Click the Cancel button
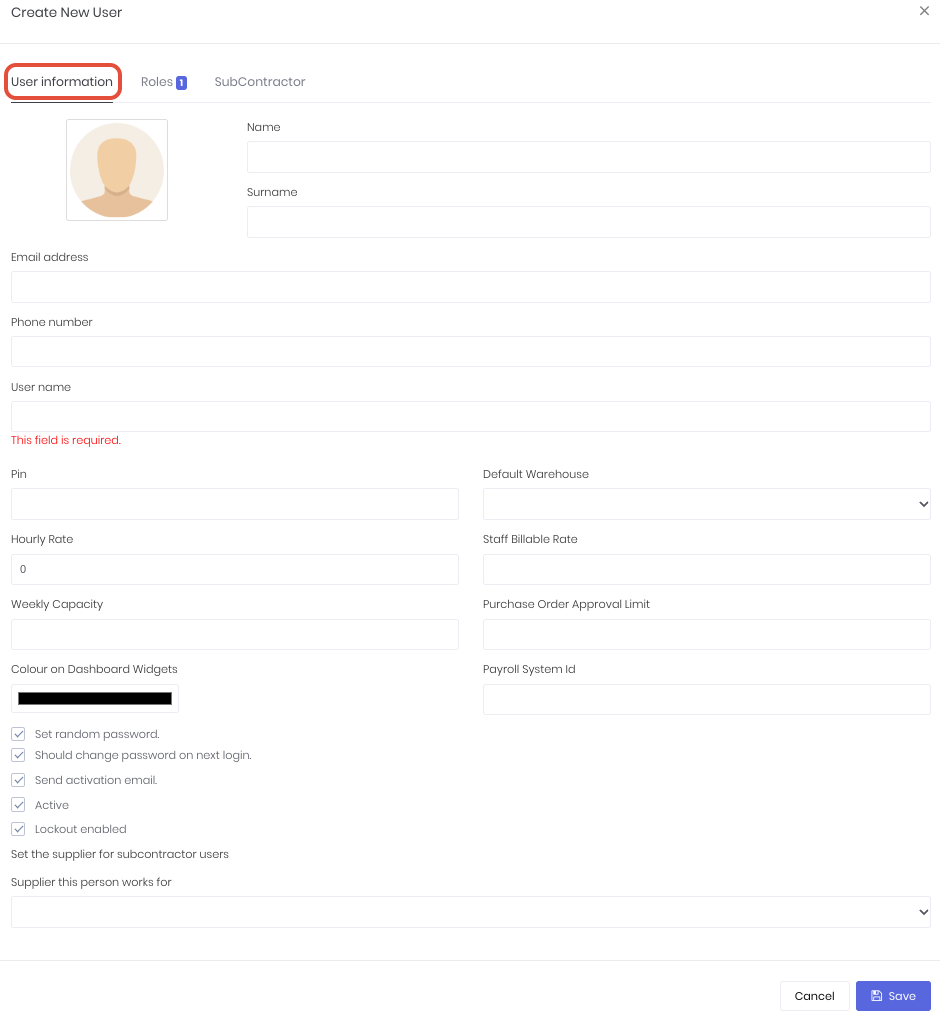 [x=814, y=995]
